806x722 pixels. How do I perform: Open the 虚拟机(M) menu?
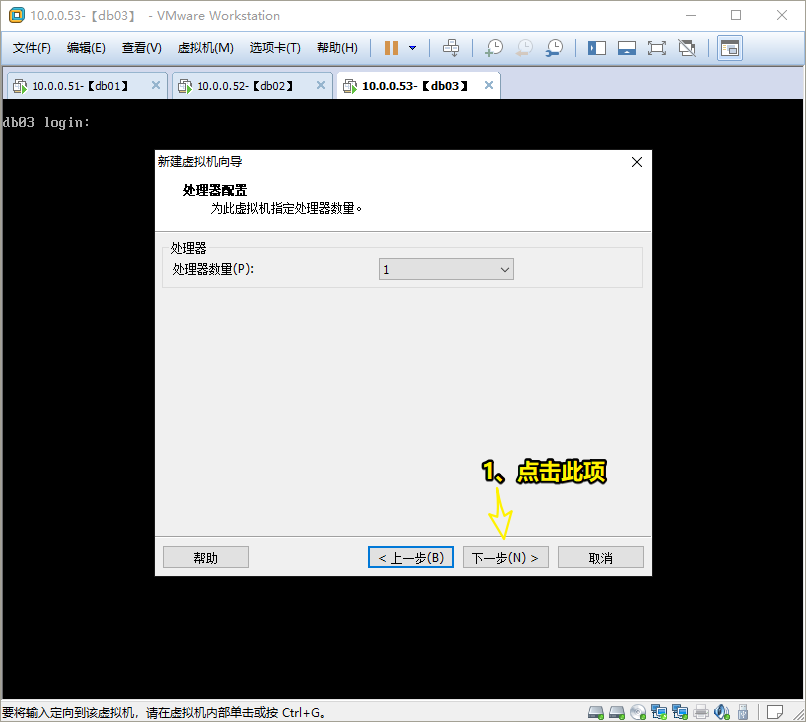click(205, 48)
